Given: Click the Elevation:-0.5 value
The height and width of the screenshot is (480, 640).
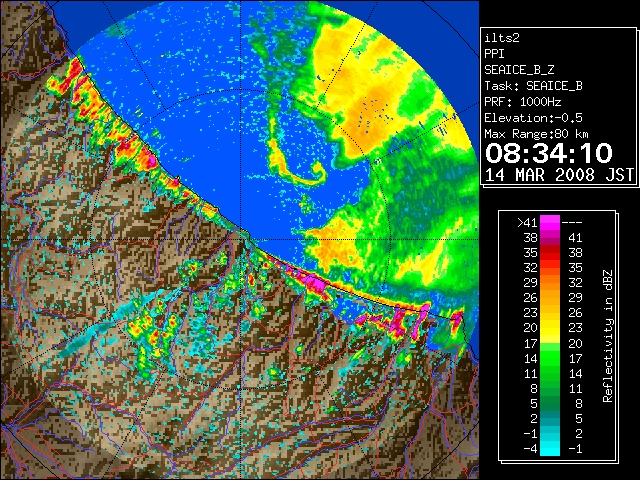Looking at the screenshot, I should 533,118.
